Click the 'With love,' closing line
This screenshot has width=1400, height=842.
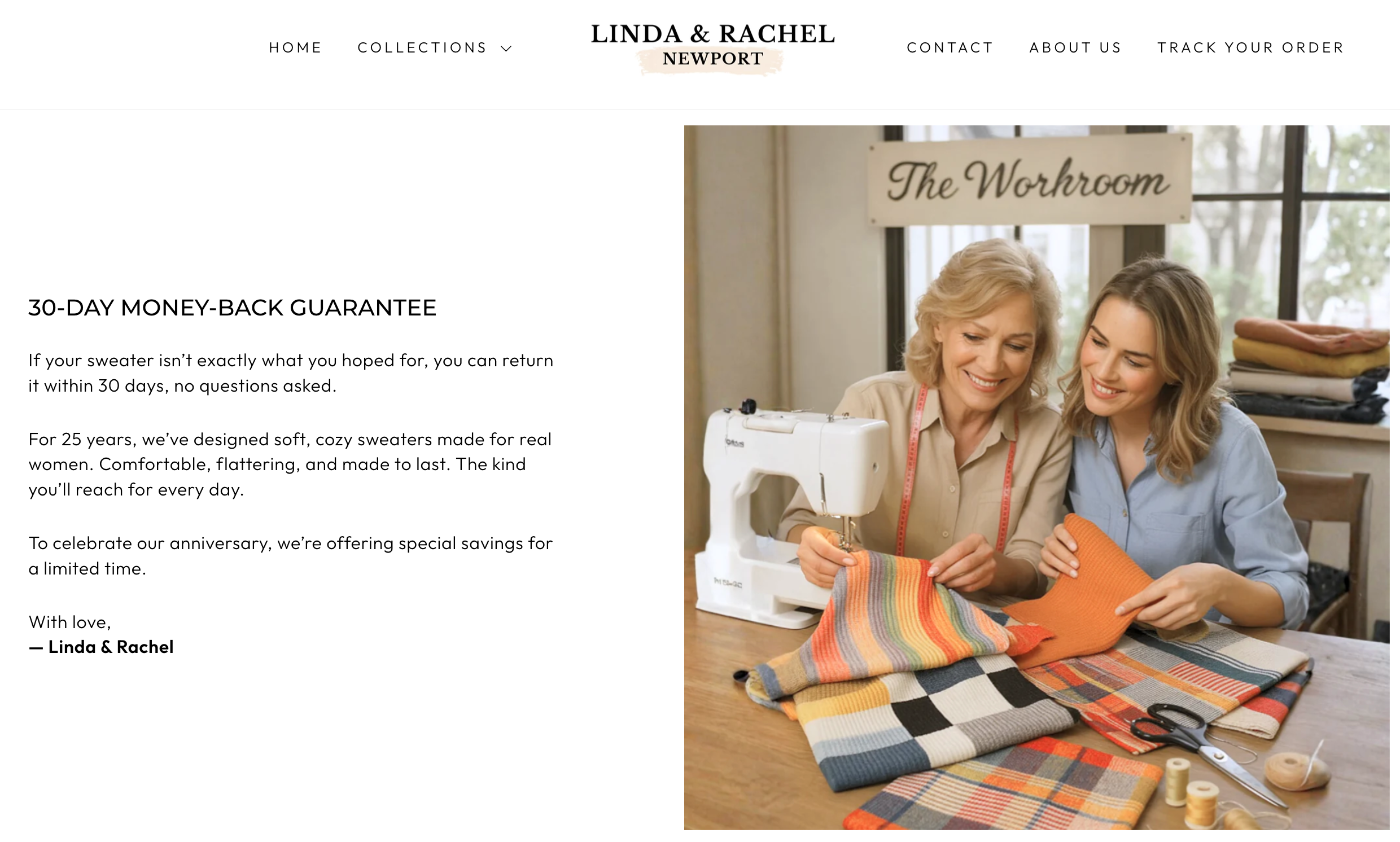pos(70,622)
